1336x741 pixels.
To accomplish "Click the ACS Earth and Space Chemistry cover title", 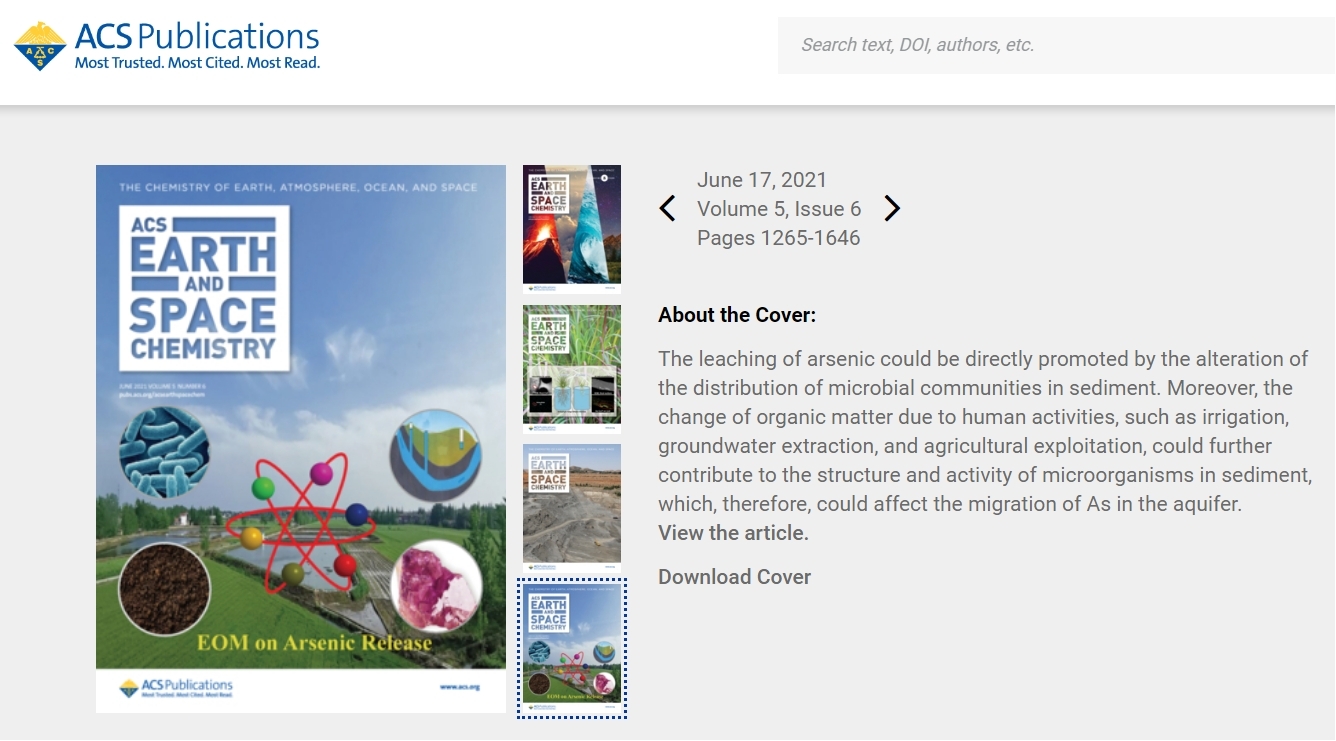I will click(204, 289).
